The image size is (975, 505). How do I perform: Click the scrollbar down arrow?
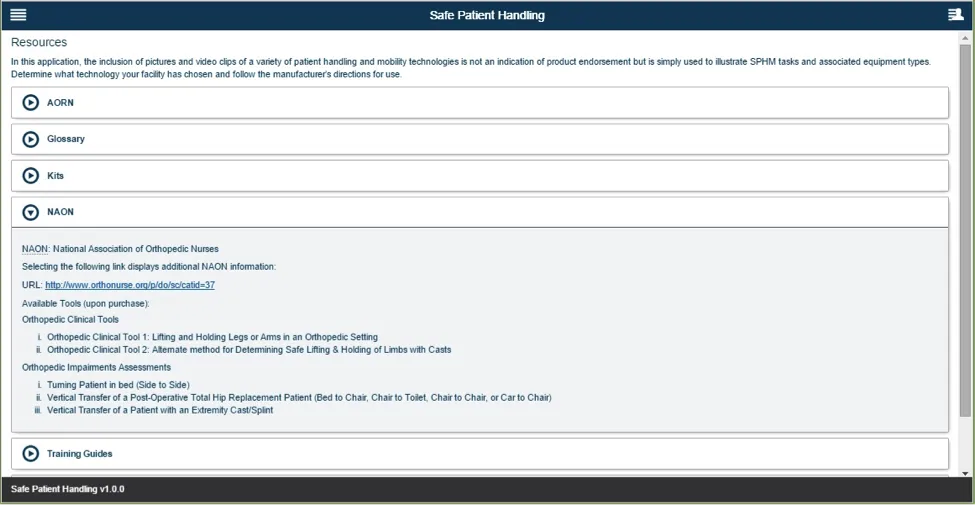[x=964, y=473]
